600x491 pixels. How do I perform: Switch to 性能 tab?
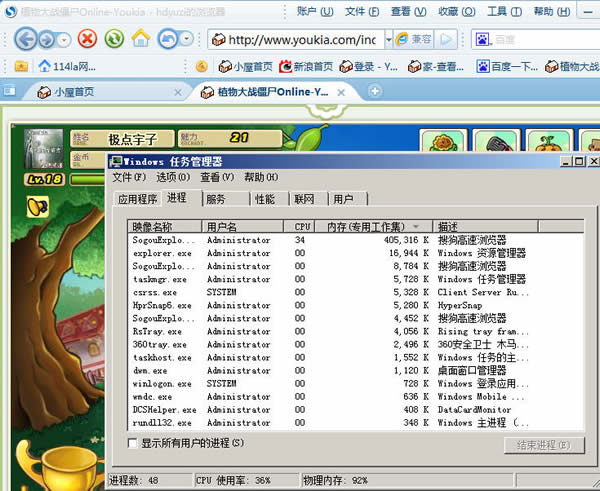click(x=270, y=199)
